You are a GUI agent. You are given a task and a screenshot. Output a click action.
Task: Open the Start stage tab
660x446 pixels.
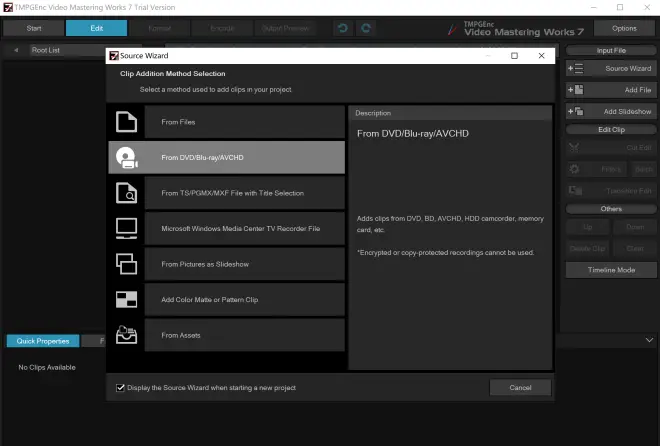(x=34, y=28)
